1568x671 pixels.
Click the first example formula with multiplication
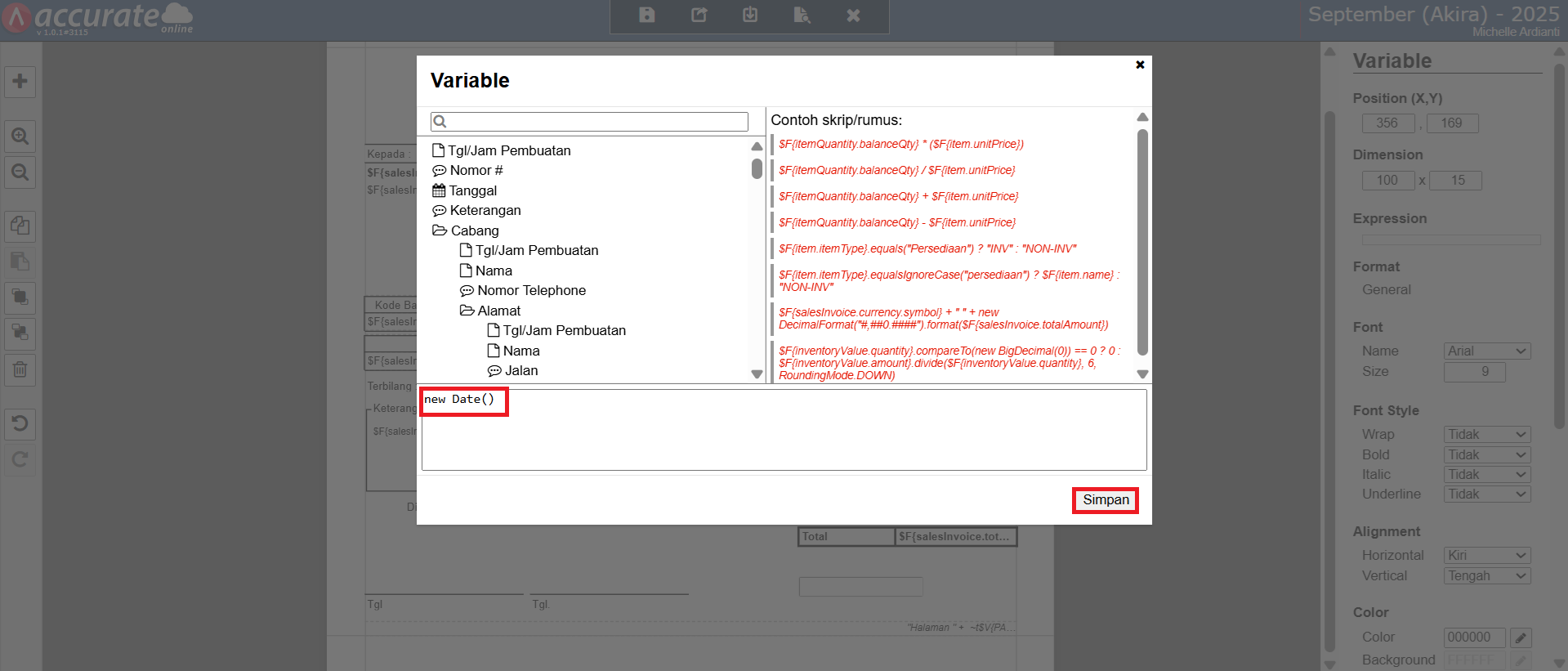click(x=900, y=145)
